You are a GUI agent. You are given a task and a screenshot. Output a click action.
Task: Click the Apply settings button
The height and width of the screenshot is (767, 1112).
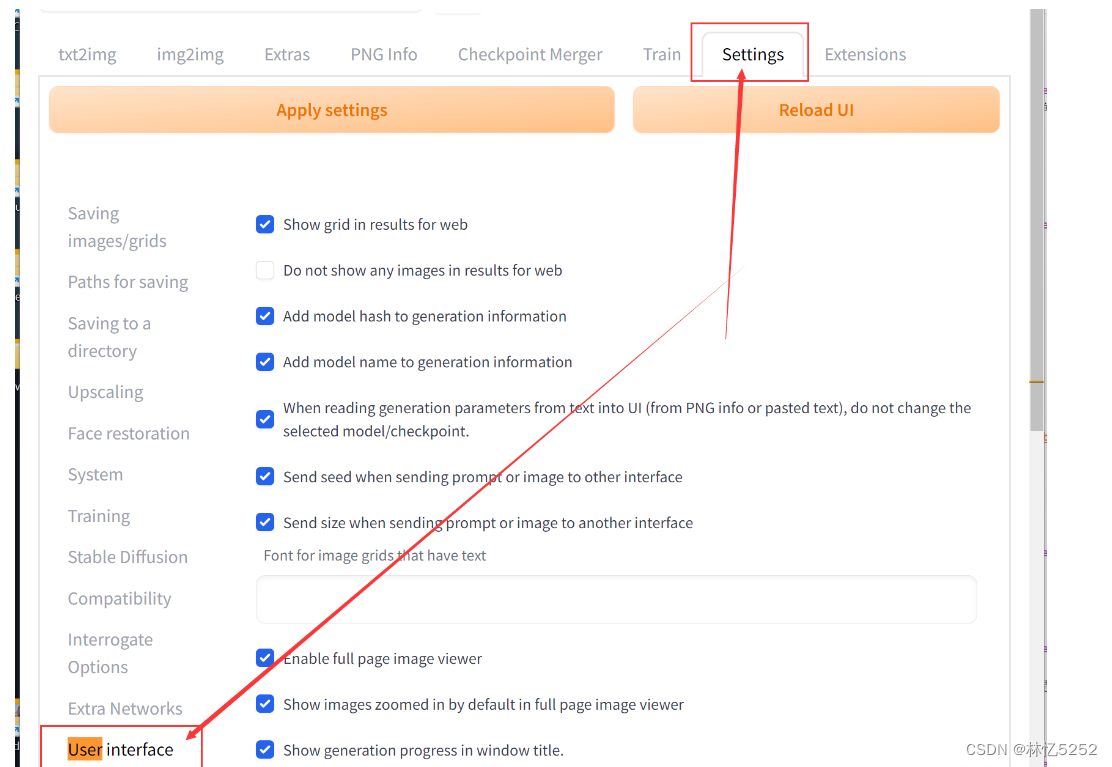coord(331,110)
